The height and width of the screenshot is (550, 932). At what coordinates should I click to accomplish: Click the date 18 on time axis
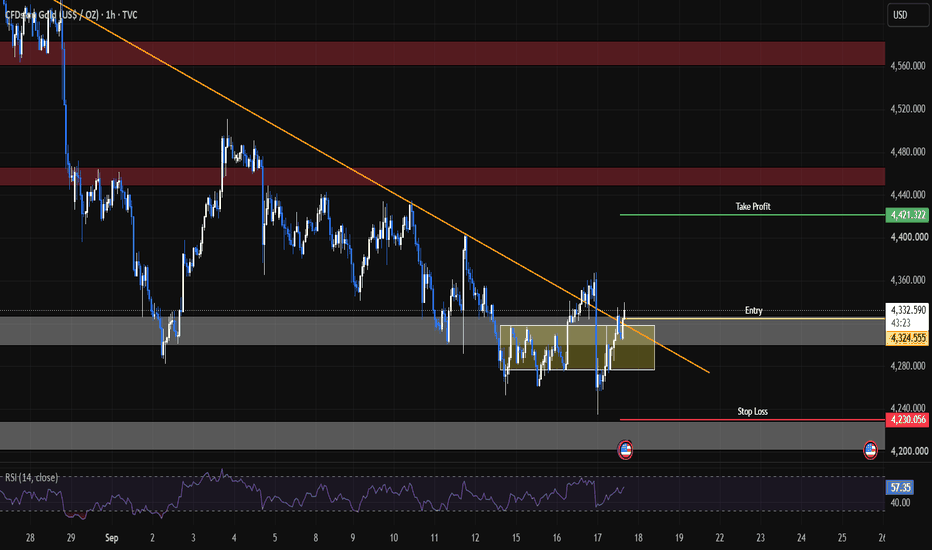click(638, 538)
